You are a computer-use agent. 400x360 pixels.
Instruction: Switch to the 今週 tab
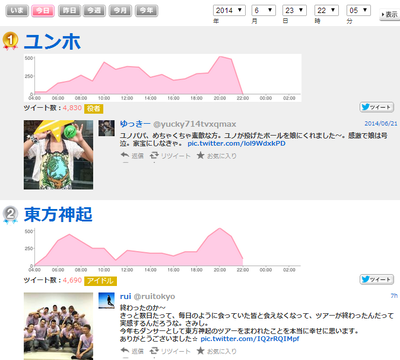pyautogui.click(x=94, y=11)
